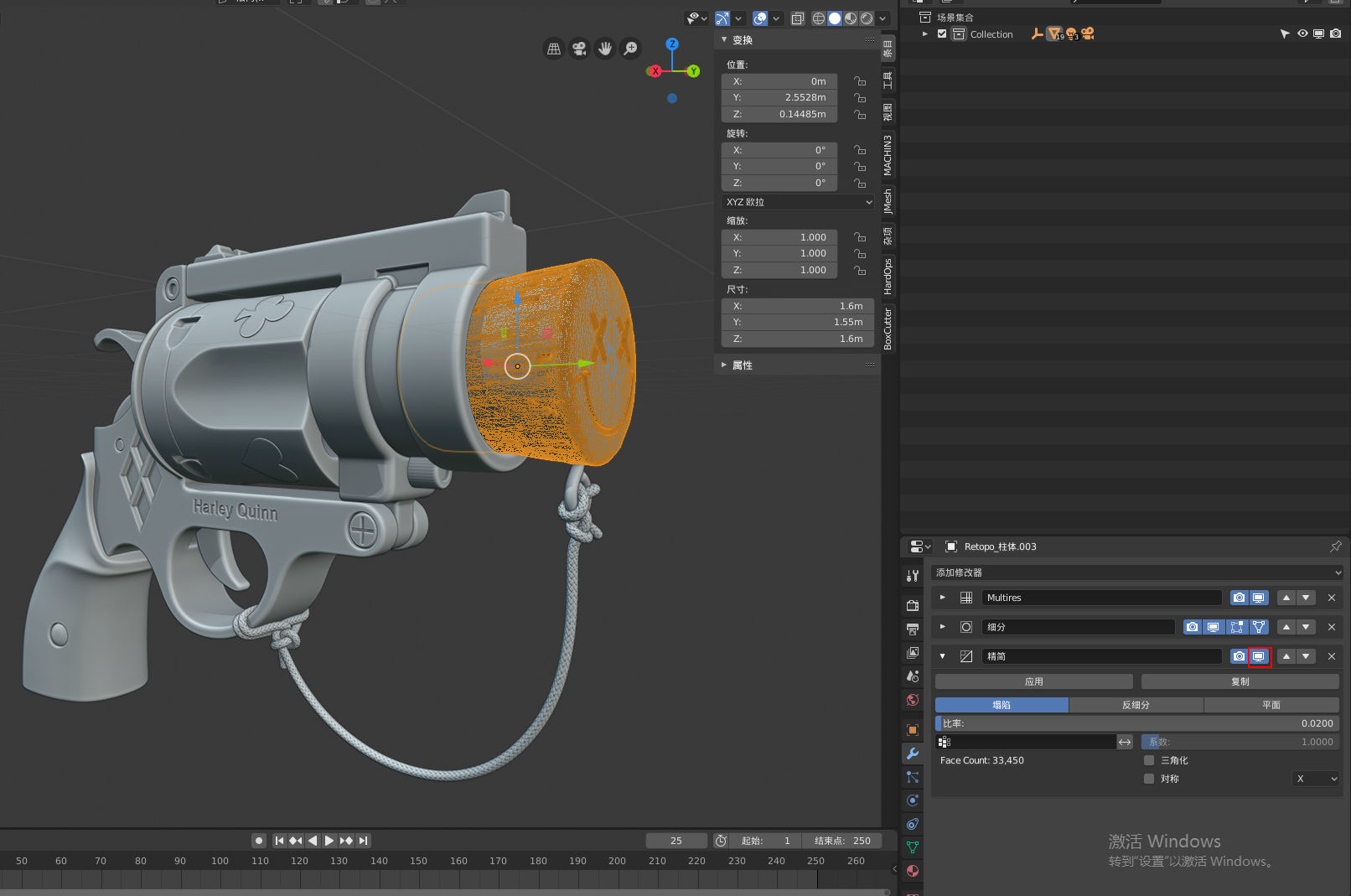This screenshot has width=1351, height=896.
Task: Toggle 精简 modifier viewport display
Action: (1259, 656)
